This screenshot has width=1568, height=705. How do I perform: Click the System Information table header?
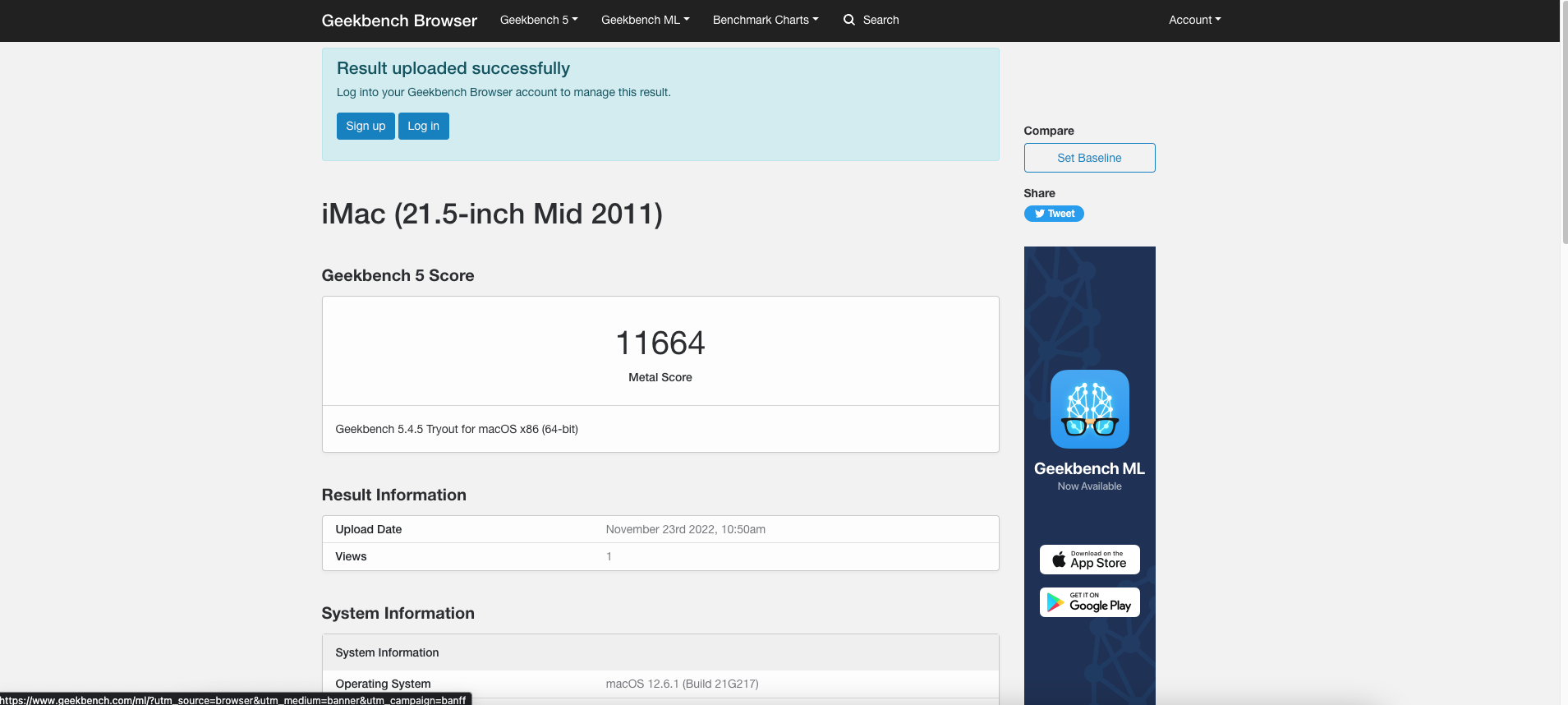click(660, 652)
